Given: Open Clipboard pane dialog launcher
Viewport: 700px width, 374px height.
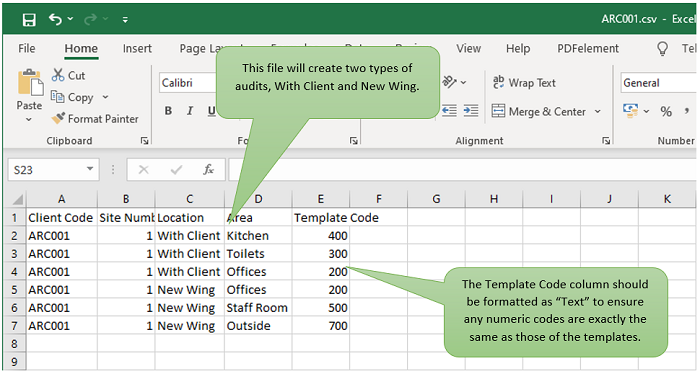Looking at the screenshot, I should tap(144, 141).
